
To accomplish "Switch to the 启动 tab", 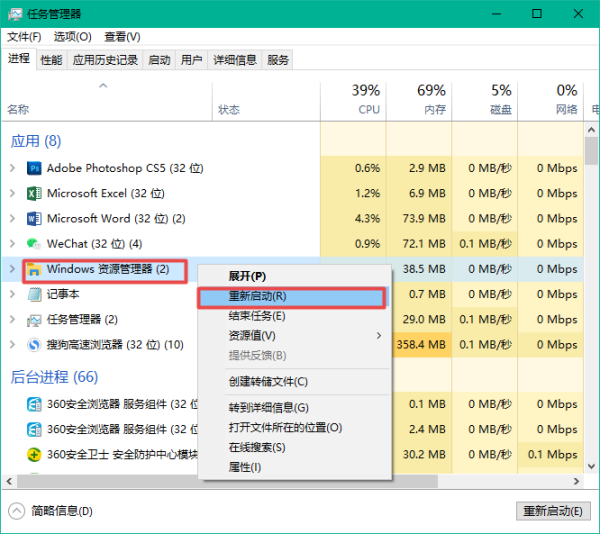I will pyautogui.click(x=159, y=60).
